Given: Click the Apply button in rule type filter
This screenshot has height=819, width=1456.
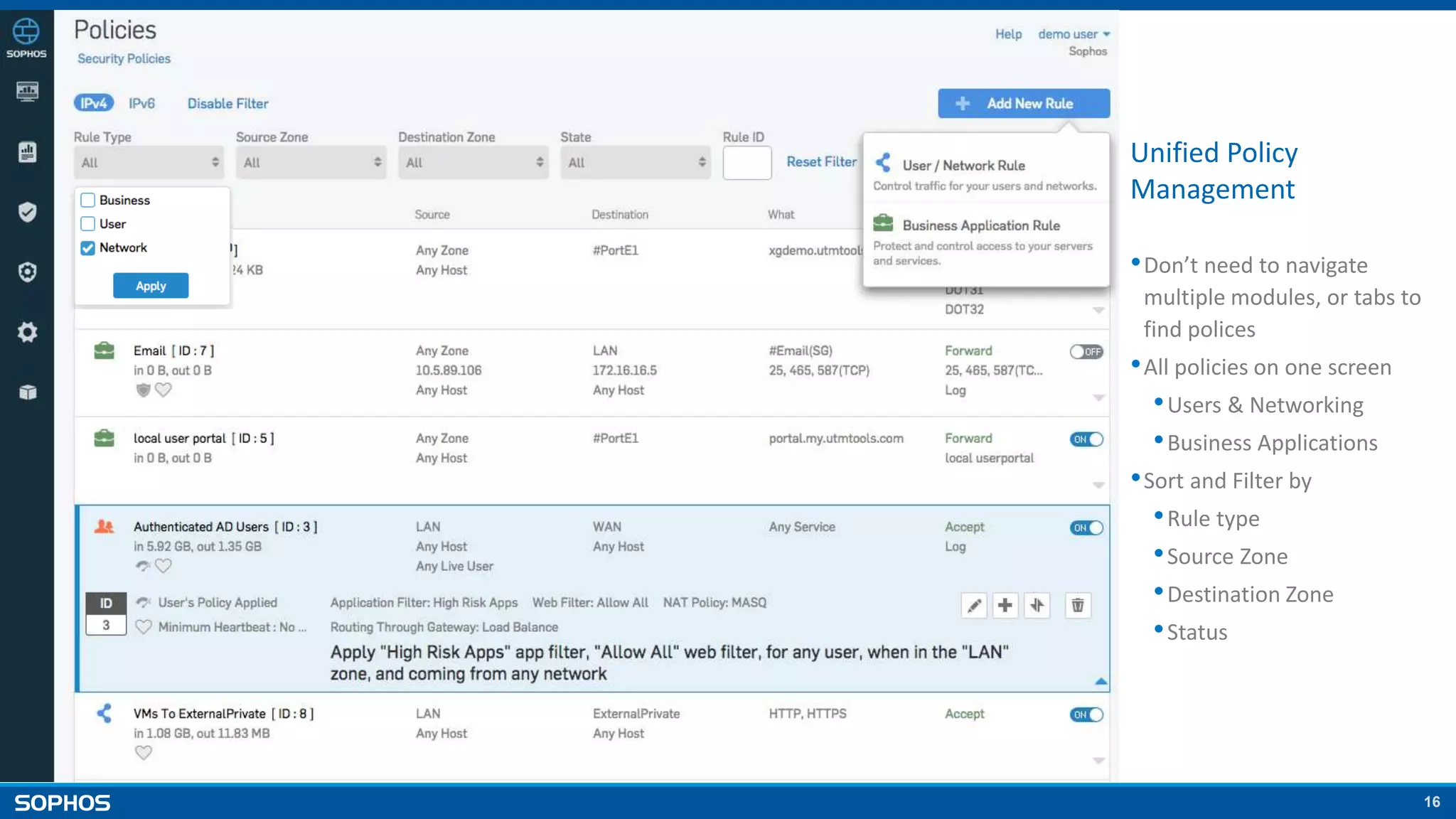Looking at the screenshot, I should (151, 286).
